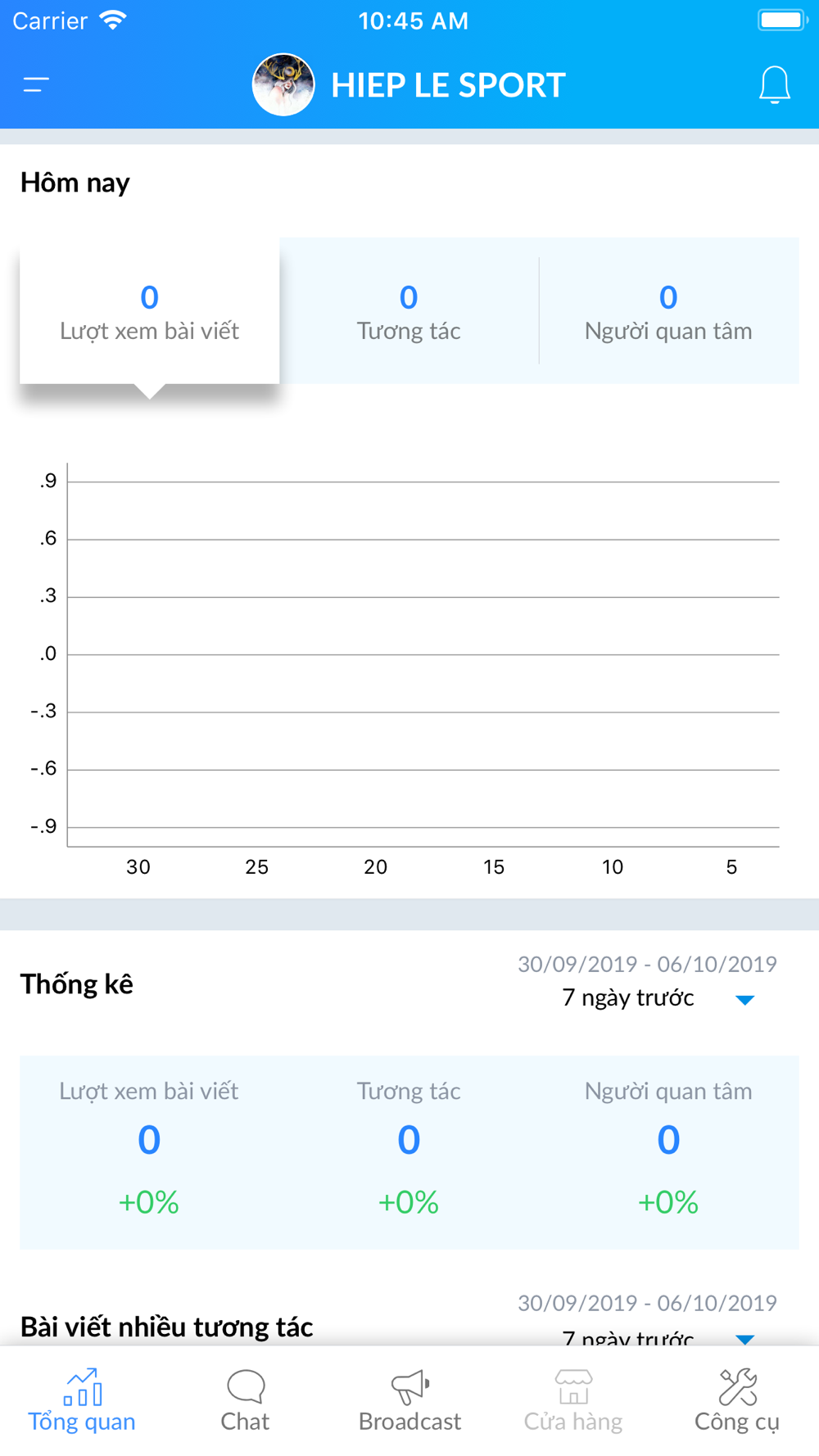Select the Tương tác metric under Hôm nay
Screen dimensions: 819x1456
pyautogui.click(x=409, y=311)
